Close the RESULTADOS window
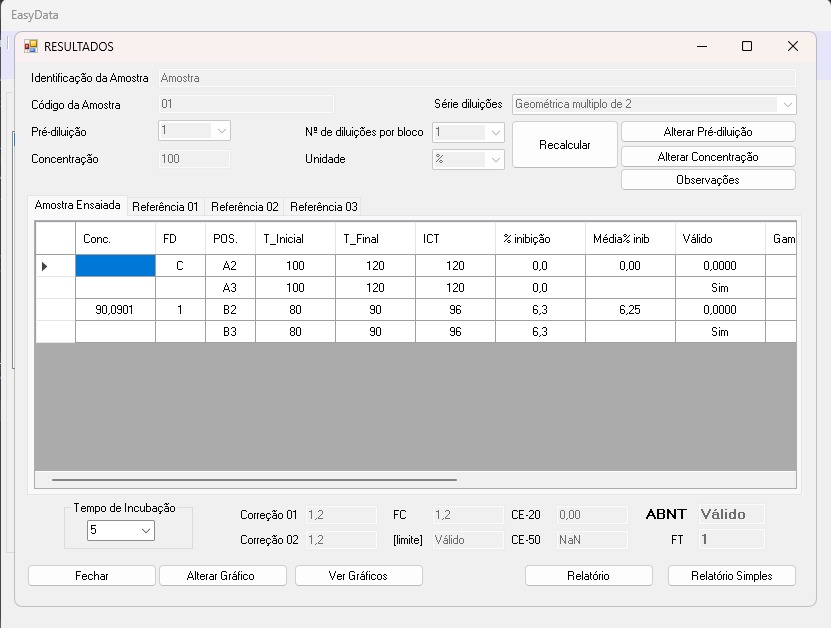The height and width of the screenshot is (628, 831). [x=793, y=46]
